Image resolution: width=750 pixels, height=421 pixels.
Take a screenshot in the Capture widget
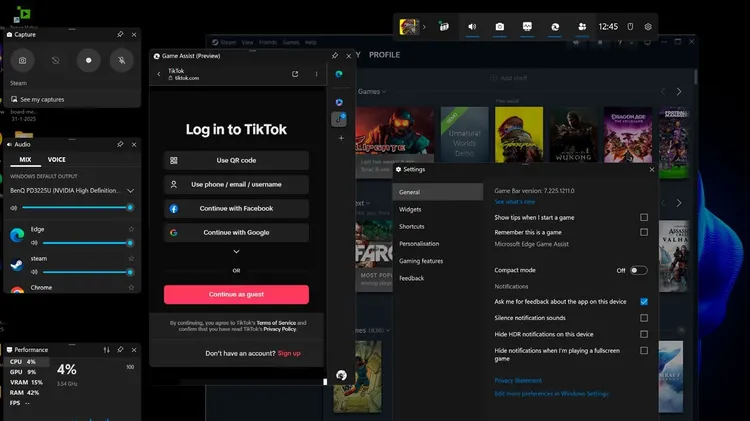tap(22, 60)
